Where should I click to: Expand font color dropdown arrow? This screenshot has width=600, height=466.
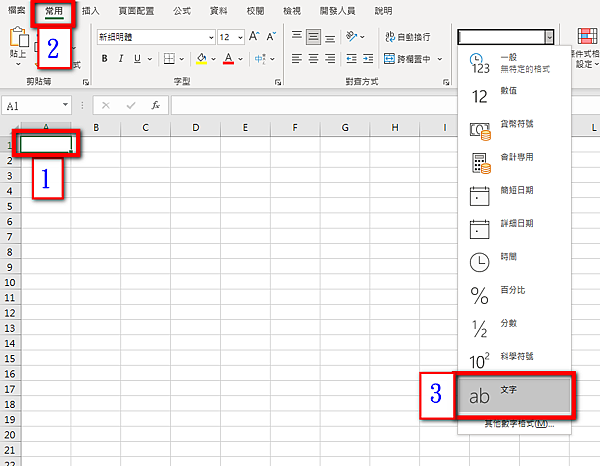[x=240, y=59]
